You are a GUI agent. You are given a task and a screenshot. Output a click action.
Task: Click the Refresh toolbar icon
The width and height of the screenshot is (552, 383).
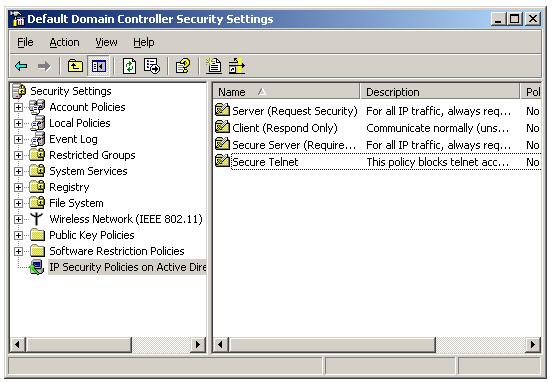tap(129, 66)
